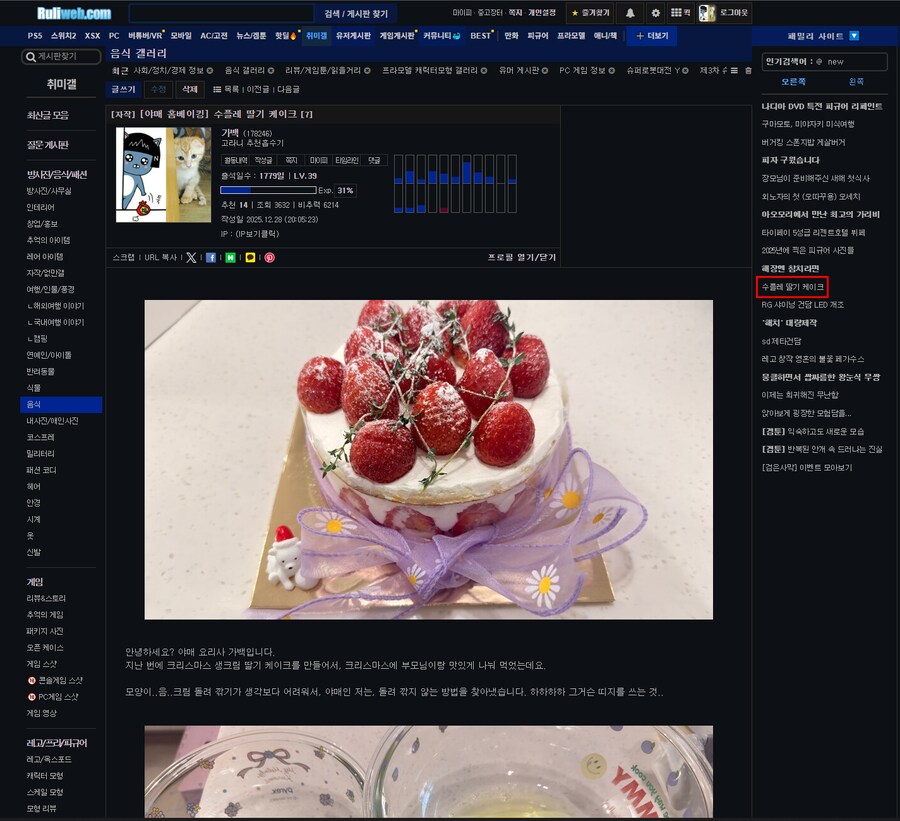Open the 퀵 grid menu icon
Viewport: 900px width, 821px height.
point(678,12)
